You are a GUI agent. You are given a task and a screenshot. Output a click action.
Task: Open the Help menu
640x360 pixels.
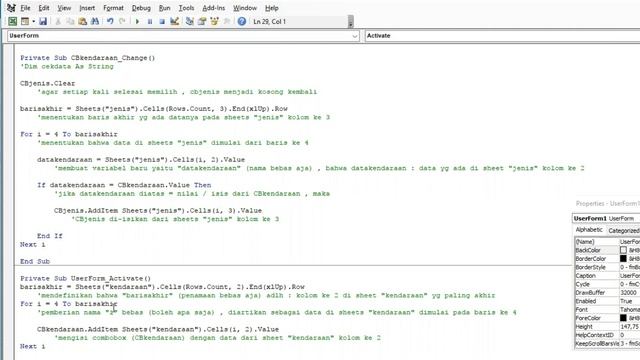pyautogui.click(x=271, y=8)
